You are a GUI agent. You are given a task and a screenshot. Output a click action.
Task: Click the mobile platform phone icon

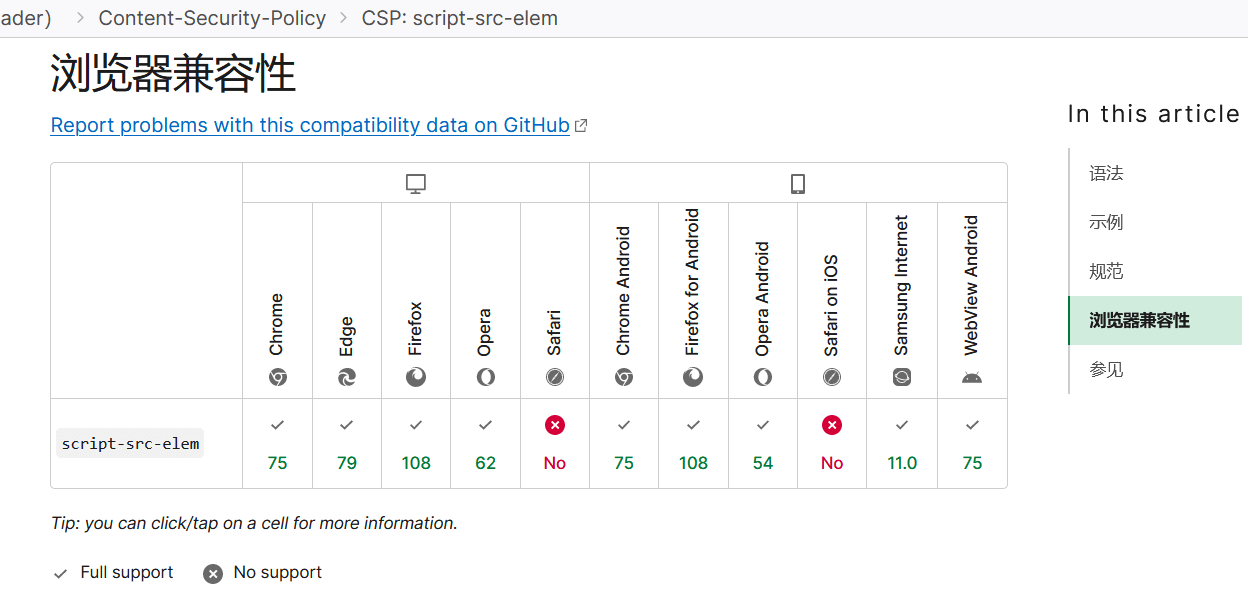point(798,184)
